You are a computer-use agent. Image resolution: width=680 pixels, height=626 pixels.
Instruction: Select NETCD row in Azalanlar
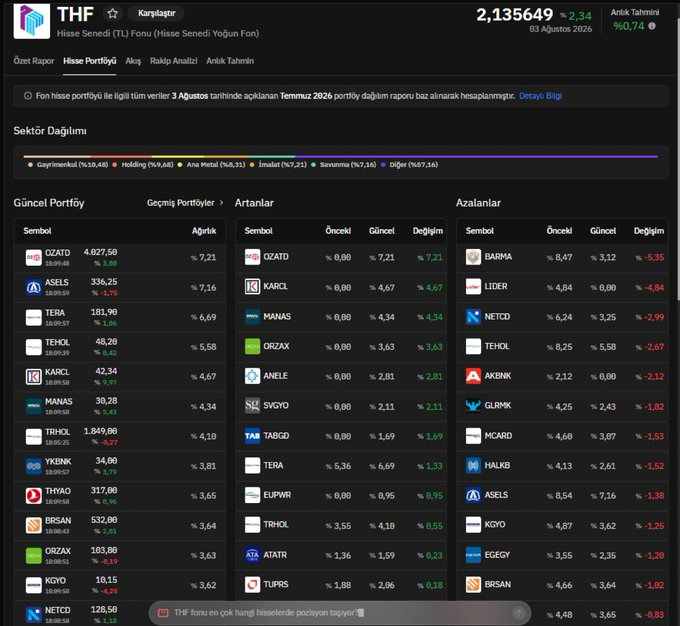coord(562,317)
